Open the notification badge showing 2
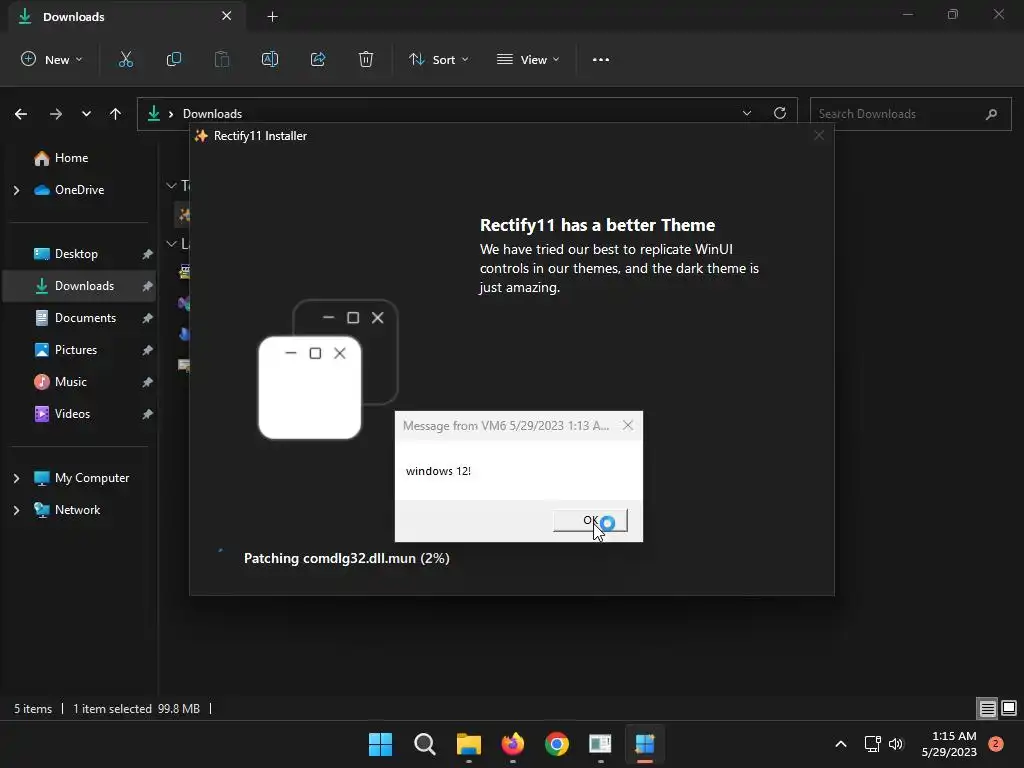 [x=996, y=743]
